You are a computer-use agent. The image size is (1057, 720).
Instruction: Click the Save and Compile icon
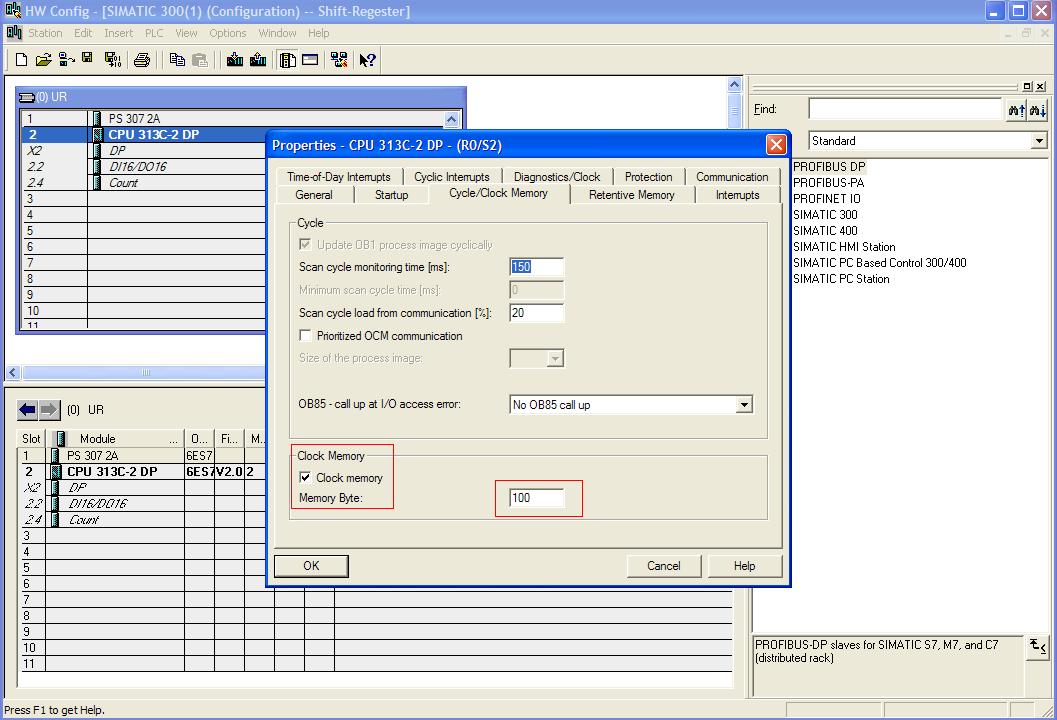coord(113,60)
